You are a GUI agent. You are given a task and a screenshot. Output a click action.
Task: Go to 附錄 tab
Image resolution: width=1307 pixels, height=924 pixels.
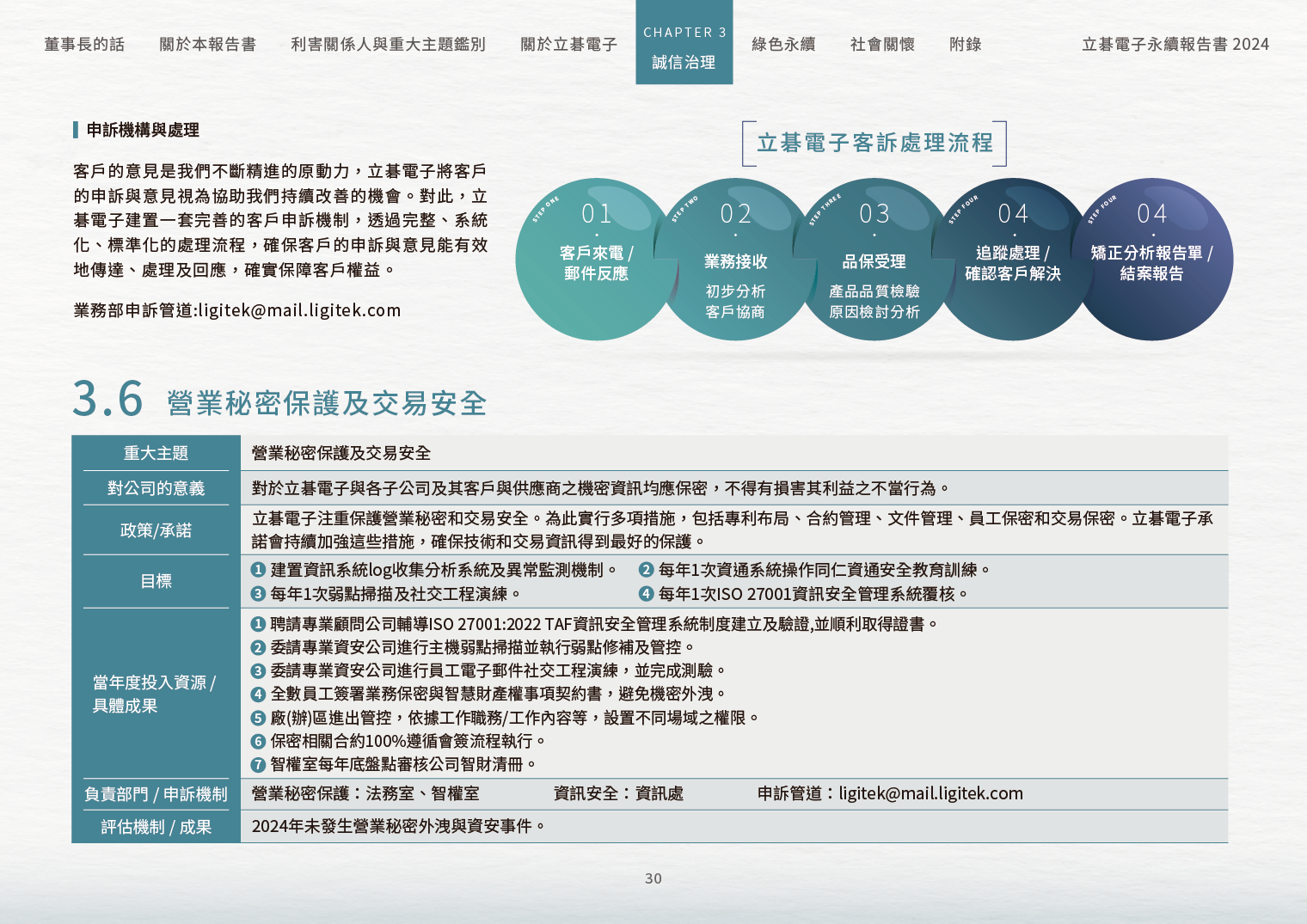click(966, 44)
